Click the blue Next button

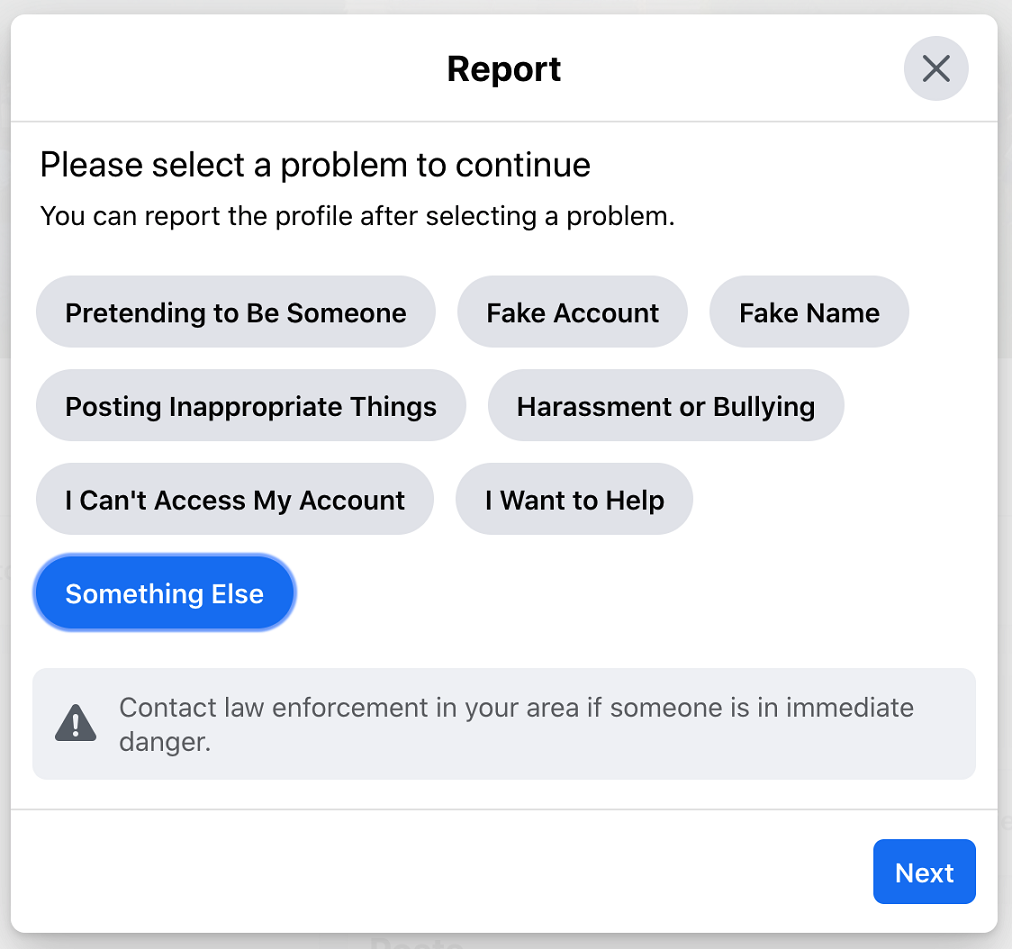coord(923,871)
